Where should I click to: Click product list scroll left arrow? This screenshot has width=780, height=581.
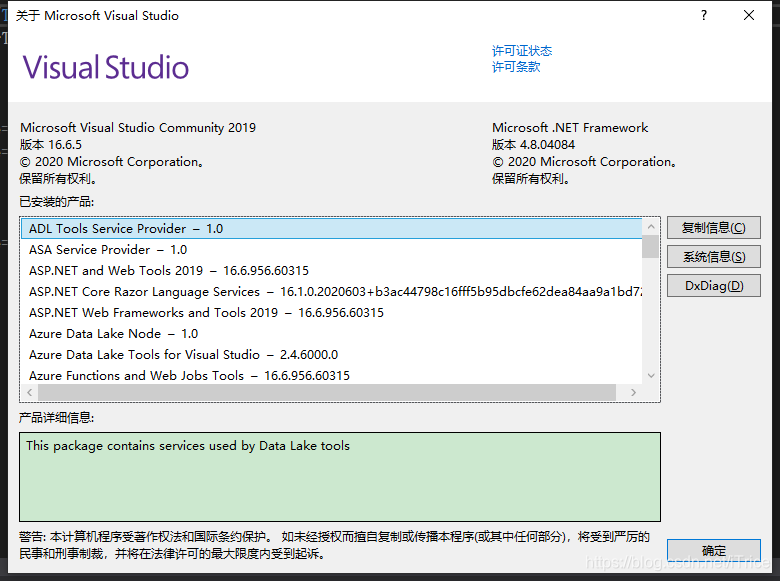click(x=30, y=392)
